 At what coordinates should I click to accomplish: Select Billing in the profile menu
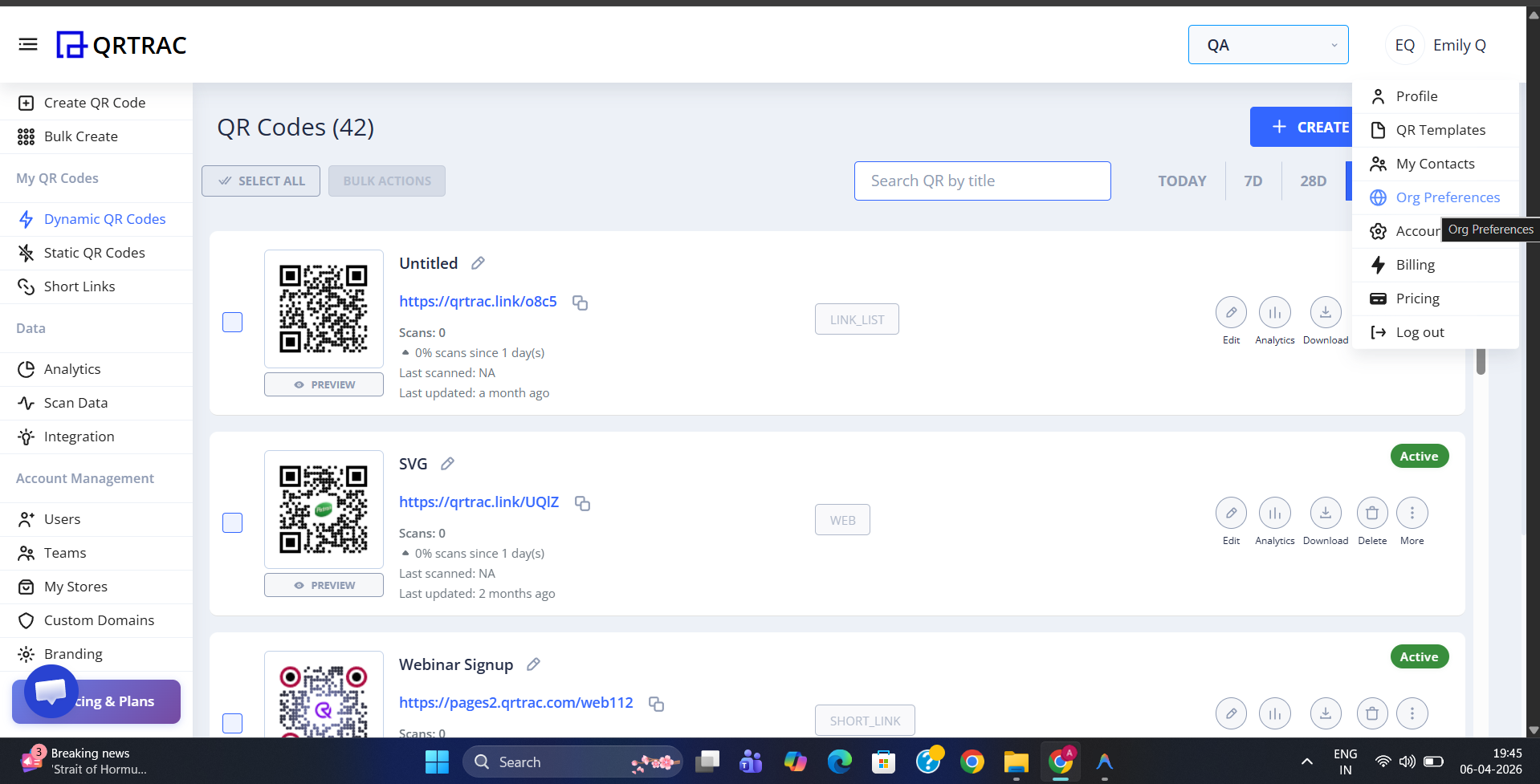(x=1416, y=264)
